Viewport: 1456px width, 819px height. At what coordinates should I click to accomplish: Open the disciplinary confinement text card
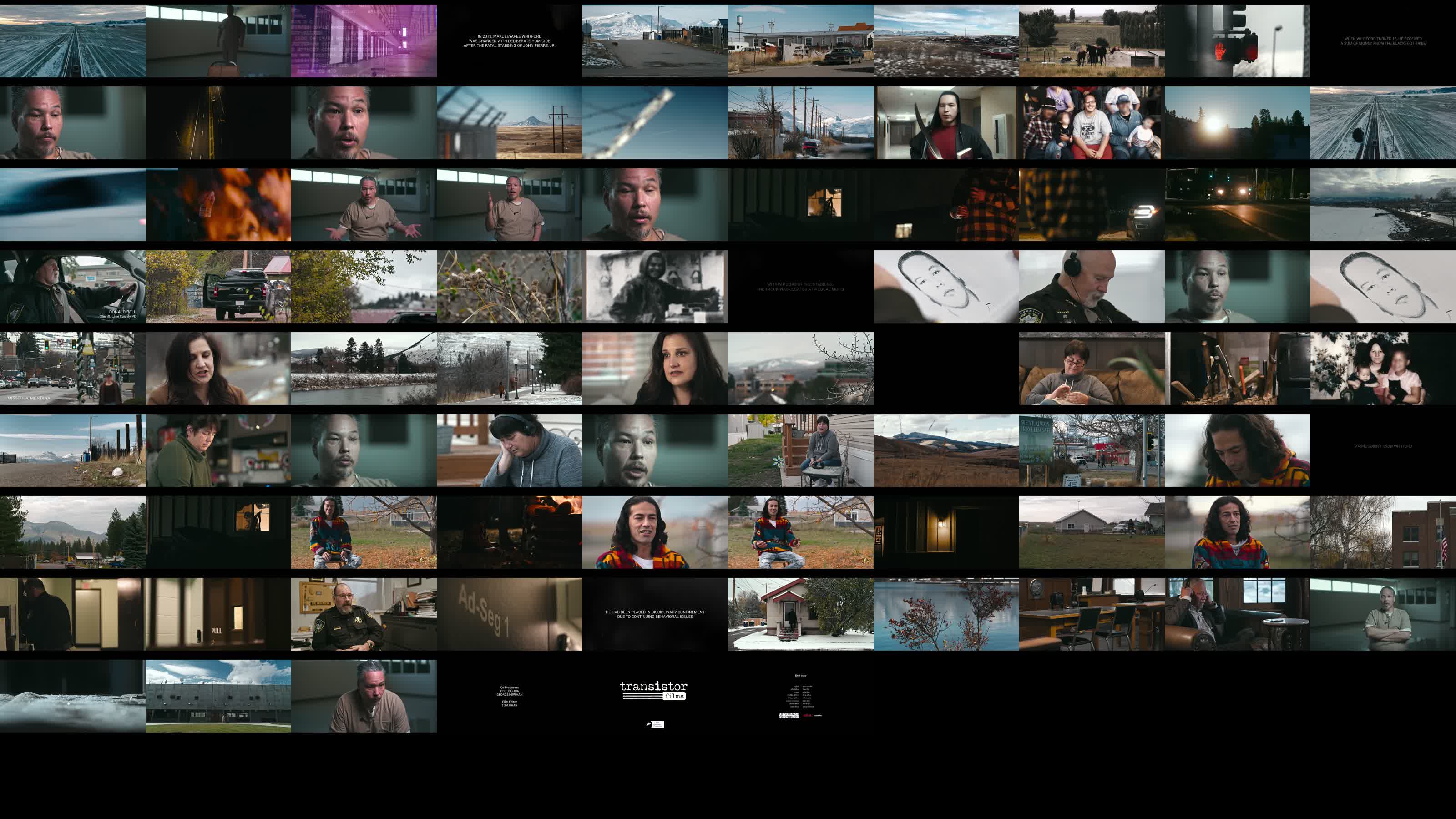(655, 614)
